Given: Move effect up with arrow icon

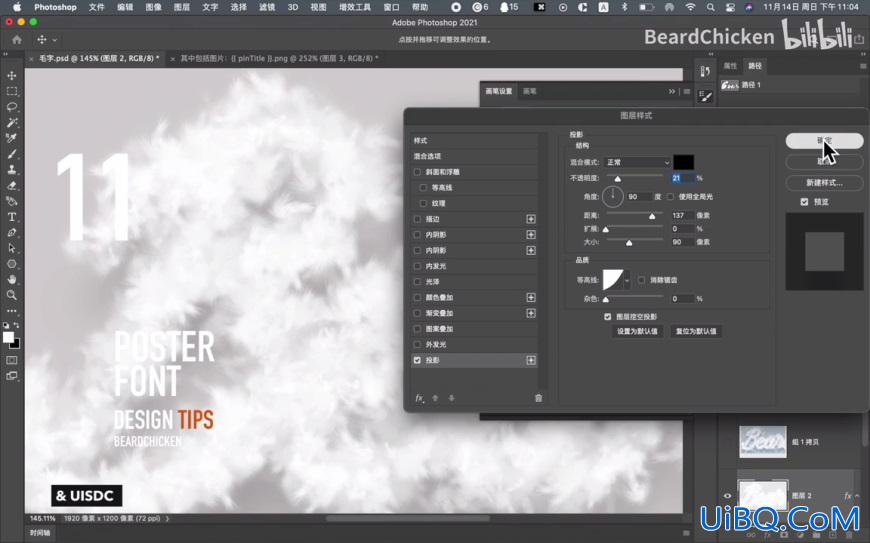Looking at the screenshot, I should pyautogui.click(x=436, y=398).
